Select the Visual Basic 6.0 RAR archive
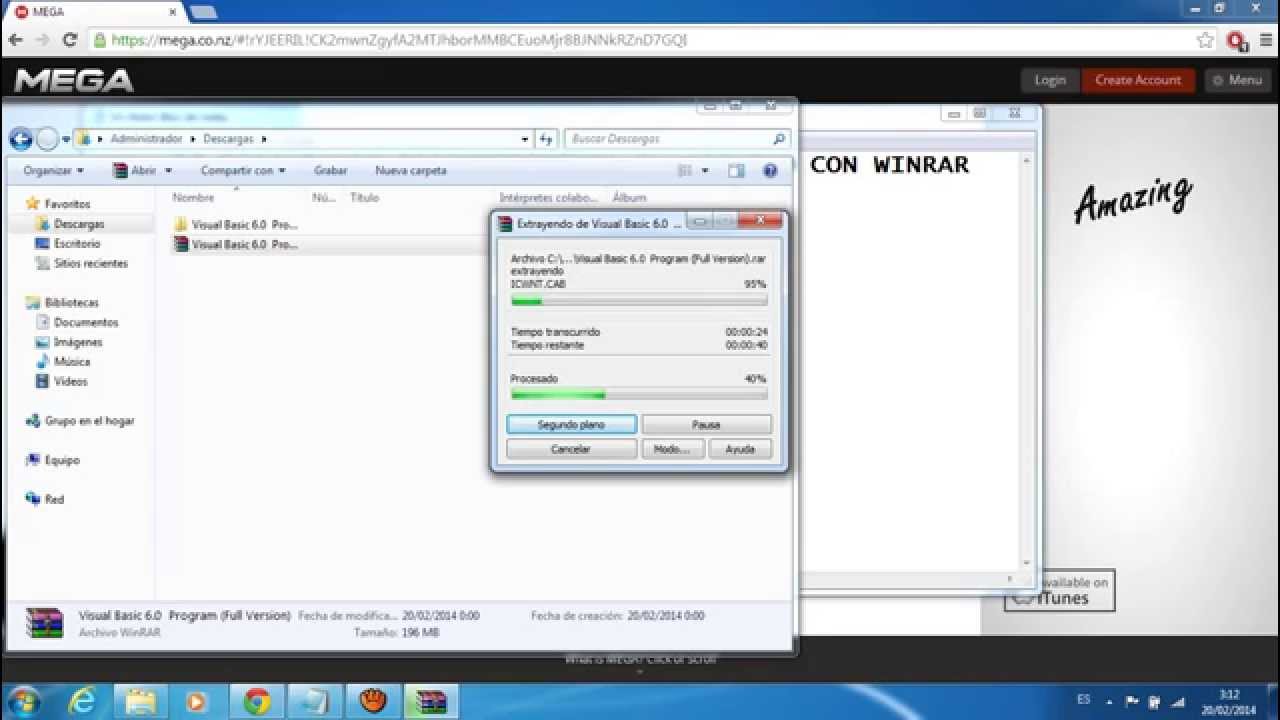Viewport: 1280px width, 720px height. 235,244
